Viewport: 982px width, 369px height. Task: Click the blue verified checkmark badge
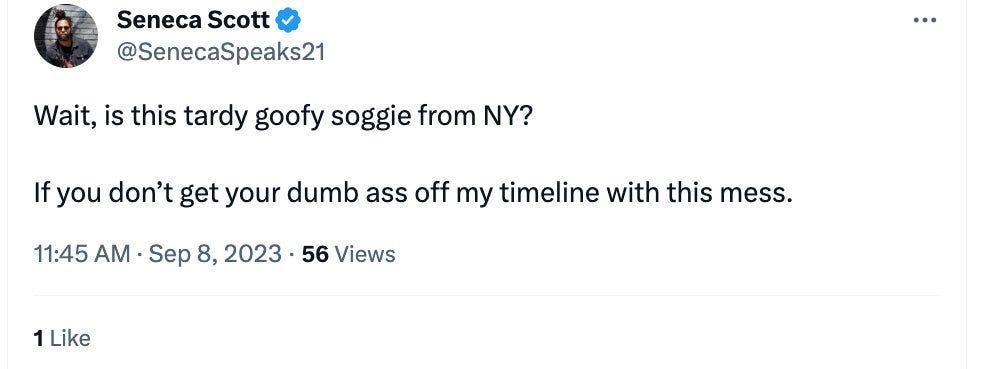click(x=289, y=21)
